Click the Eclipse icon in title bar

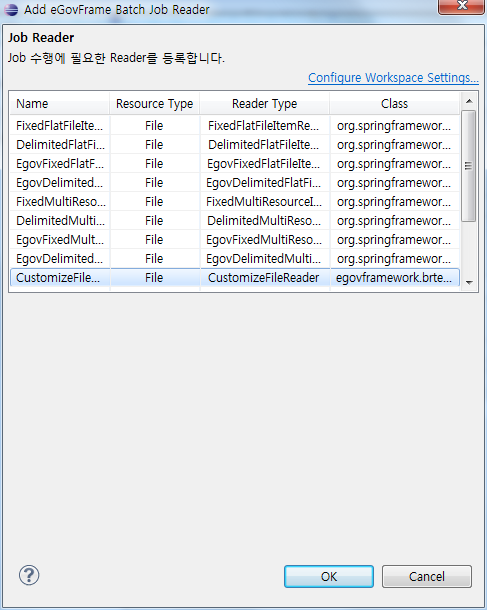pos(11,9)
